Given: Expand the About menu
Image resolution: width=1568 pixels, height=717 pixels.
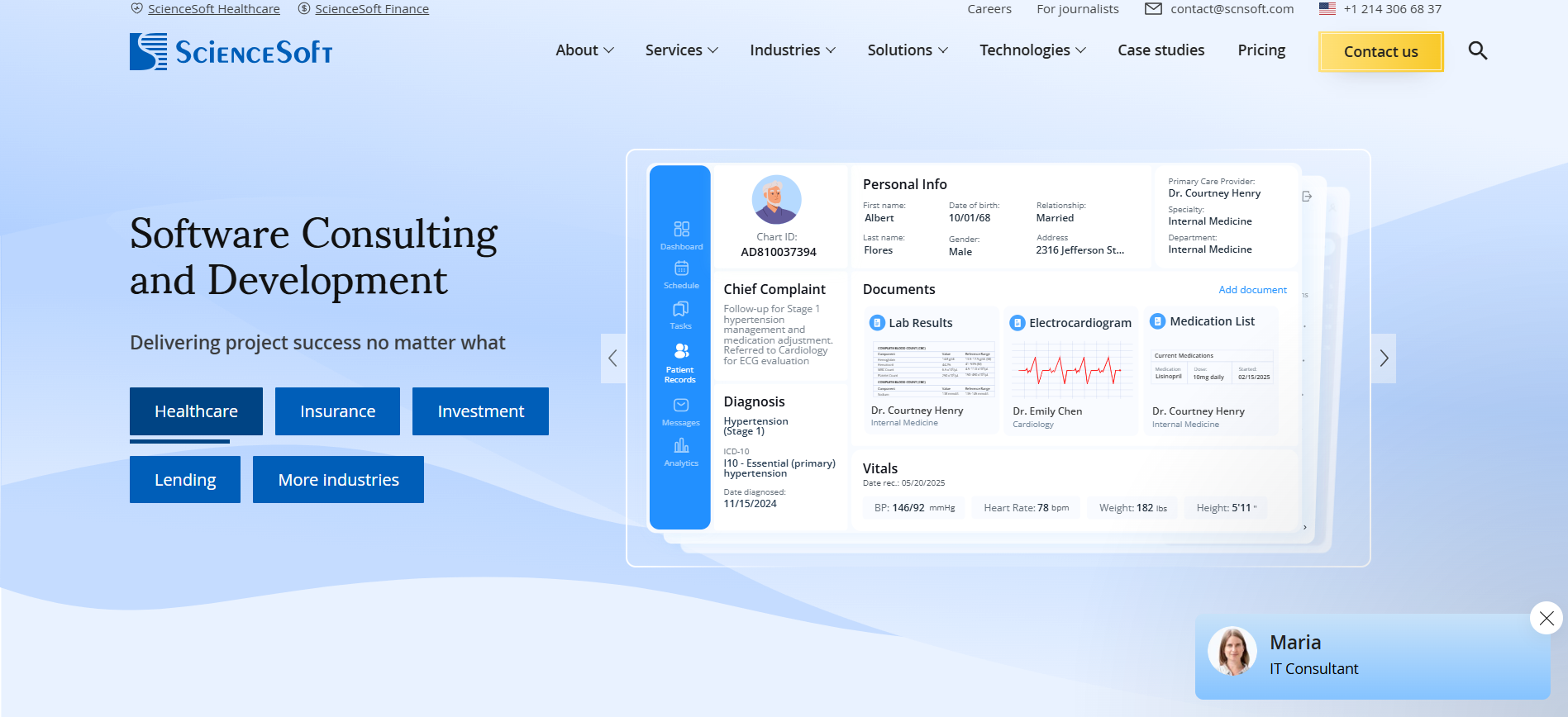Looking at the screenshot, I should (x=585, y=50).
